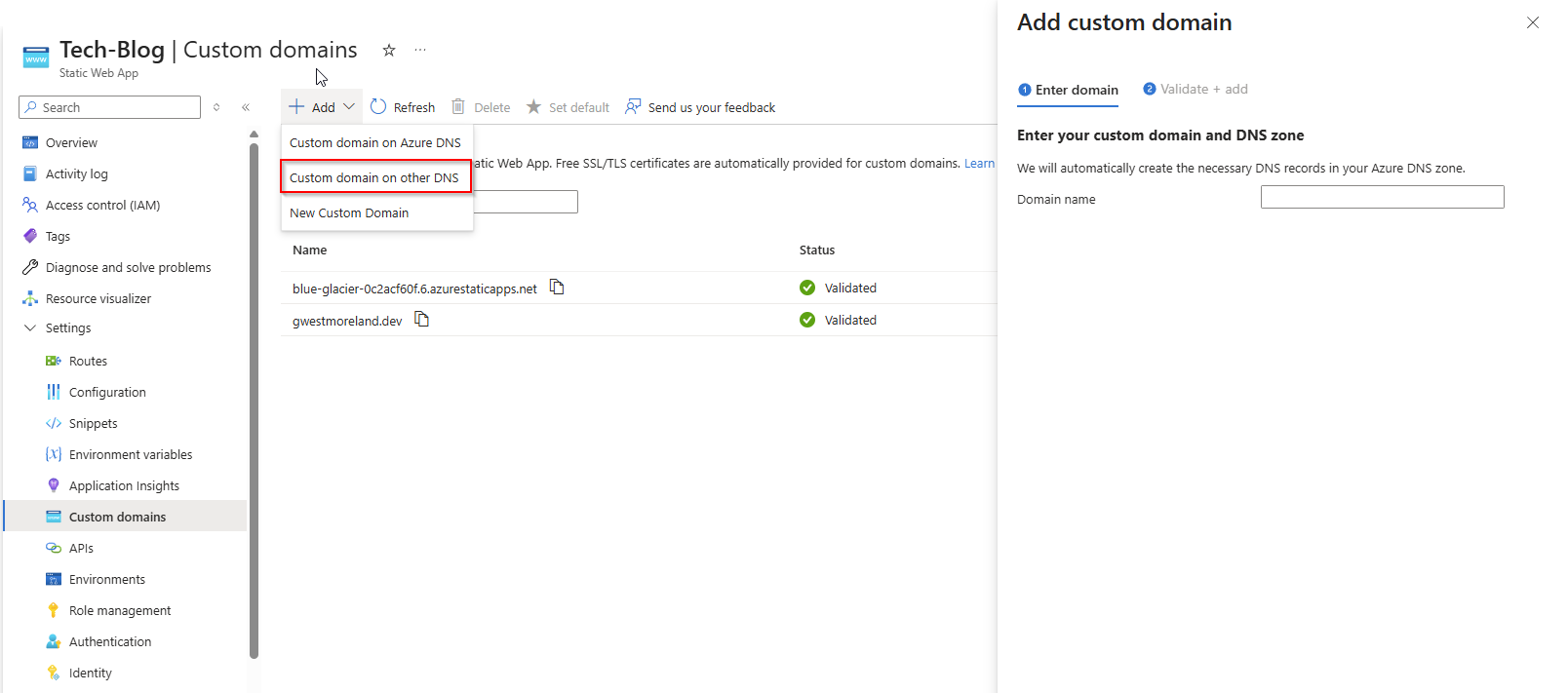Open Resource visualizer
This screenshot has width=1568, height=693.
coord(98,298)
